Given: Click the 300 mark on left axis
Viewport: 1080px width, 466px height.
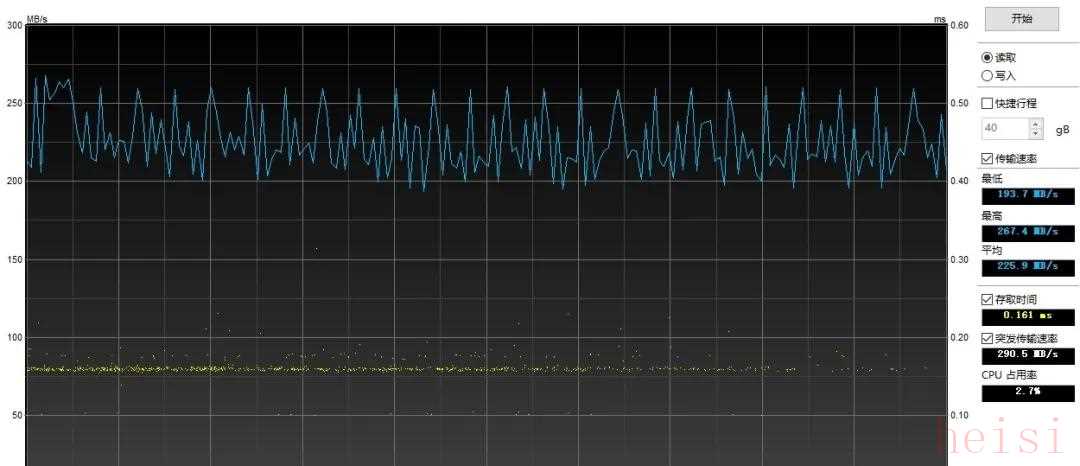Looking at the screenshot, I should (14, 26).
